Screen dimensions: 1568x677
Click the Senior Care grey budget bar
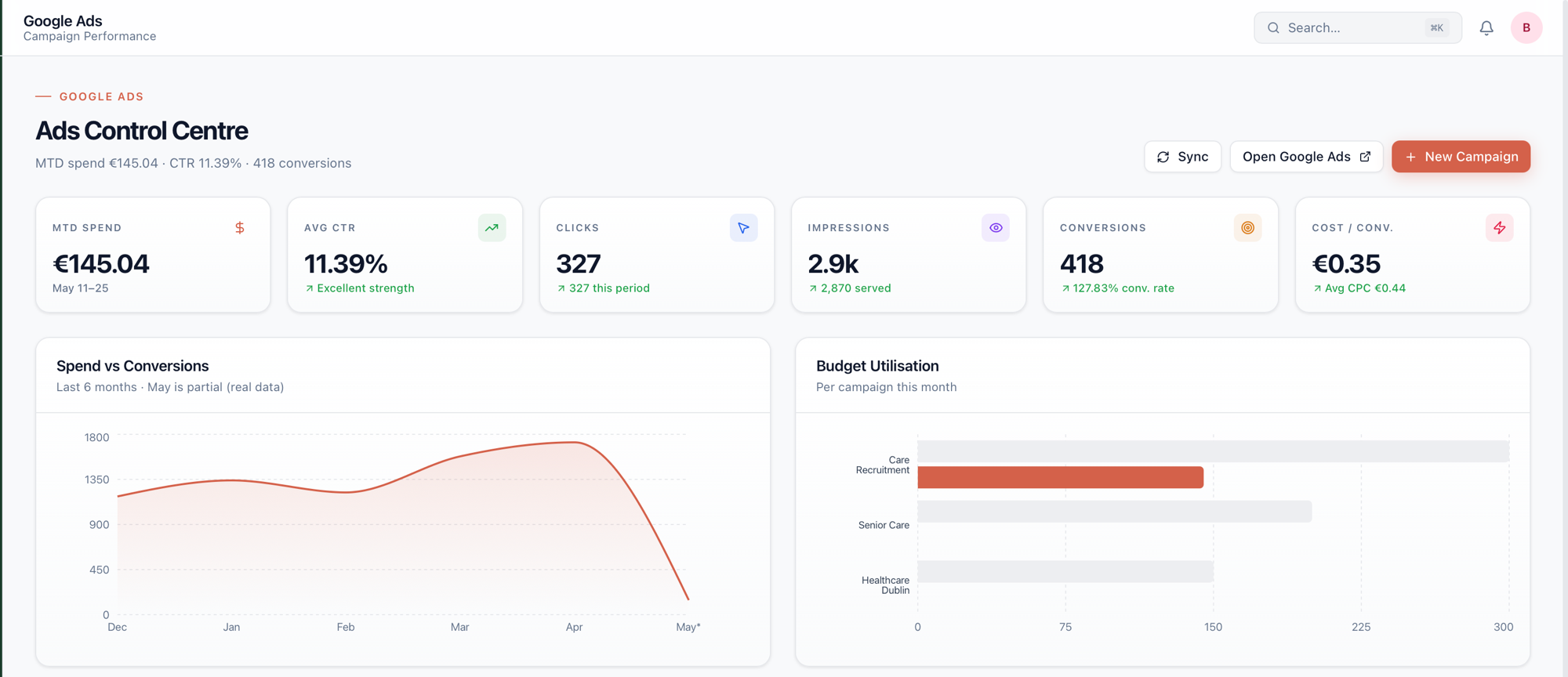(1114, 512)
